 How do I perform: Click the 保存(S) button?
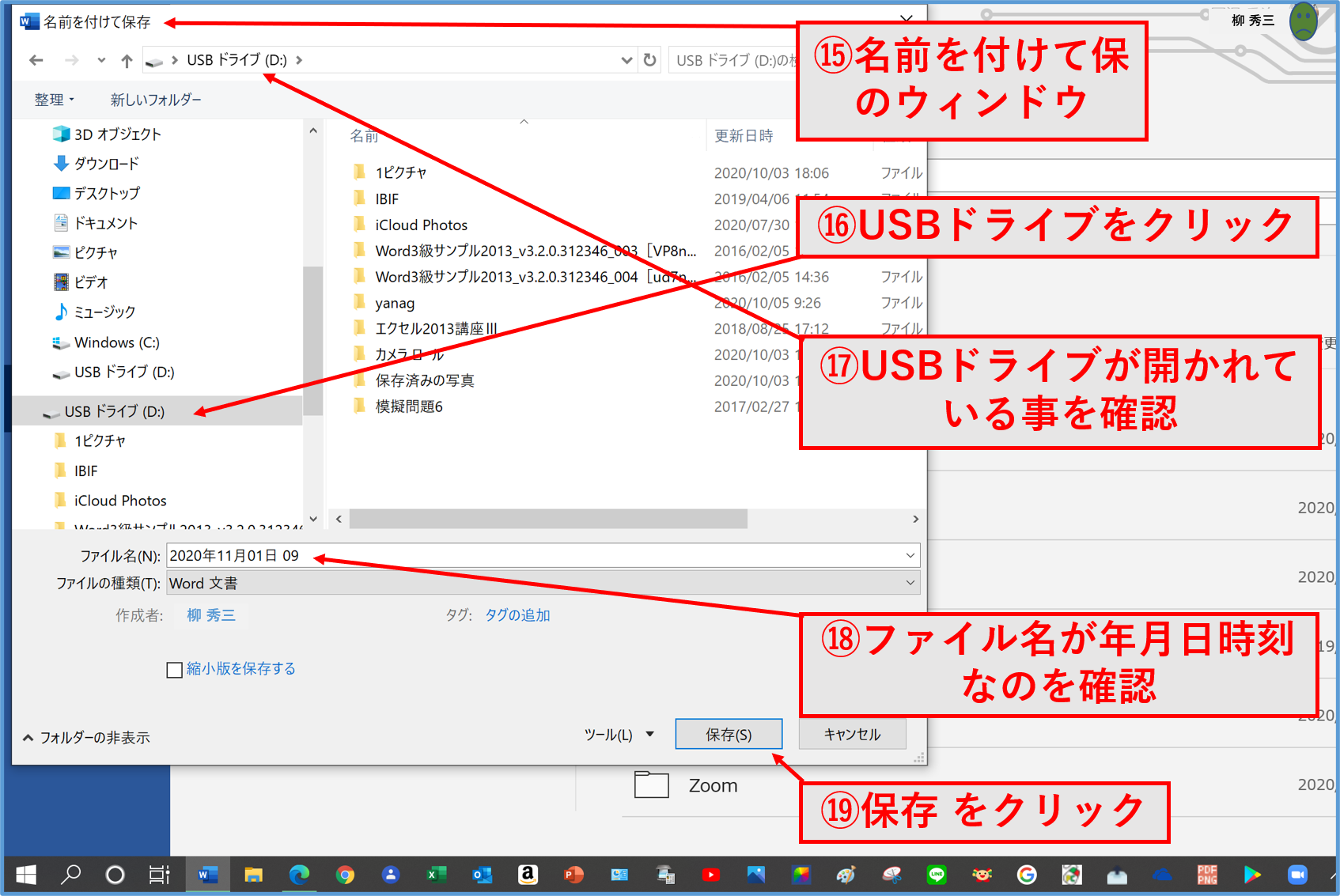[x=729, y=735]
